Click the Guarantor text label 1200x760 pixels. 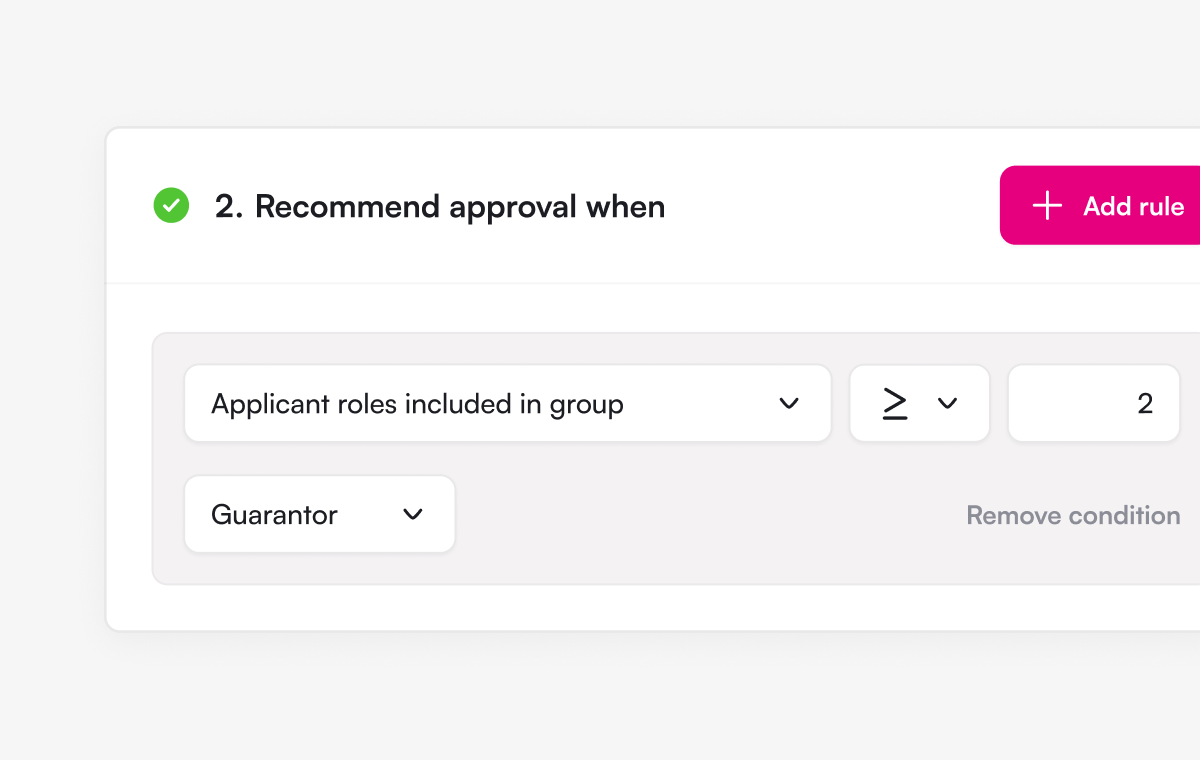tap(274, 515)
